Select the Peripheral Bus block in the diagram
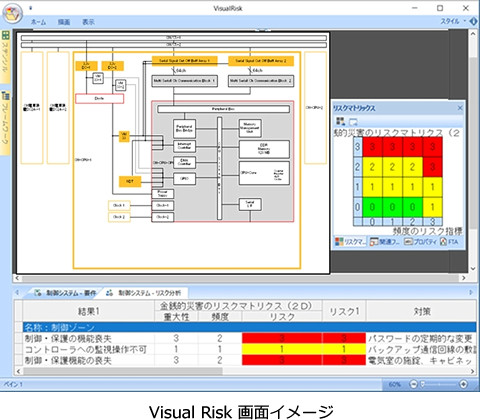The width and height of the screenshot is (480, 420). tap(223, 109)
